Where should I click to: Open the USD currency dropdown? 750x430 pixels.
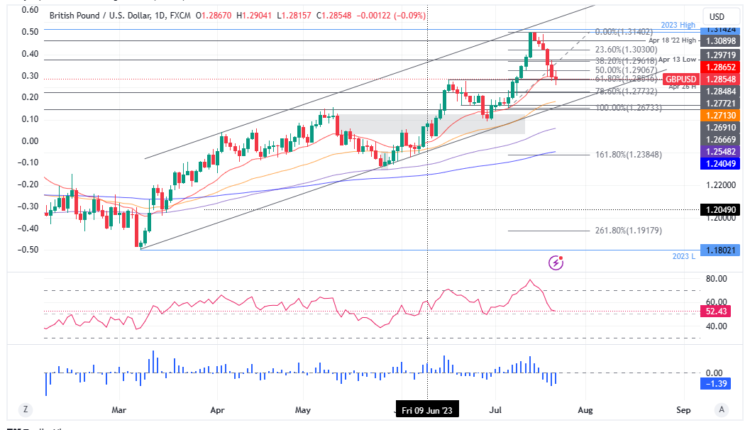(716, 17)
